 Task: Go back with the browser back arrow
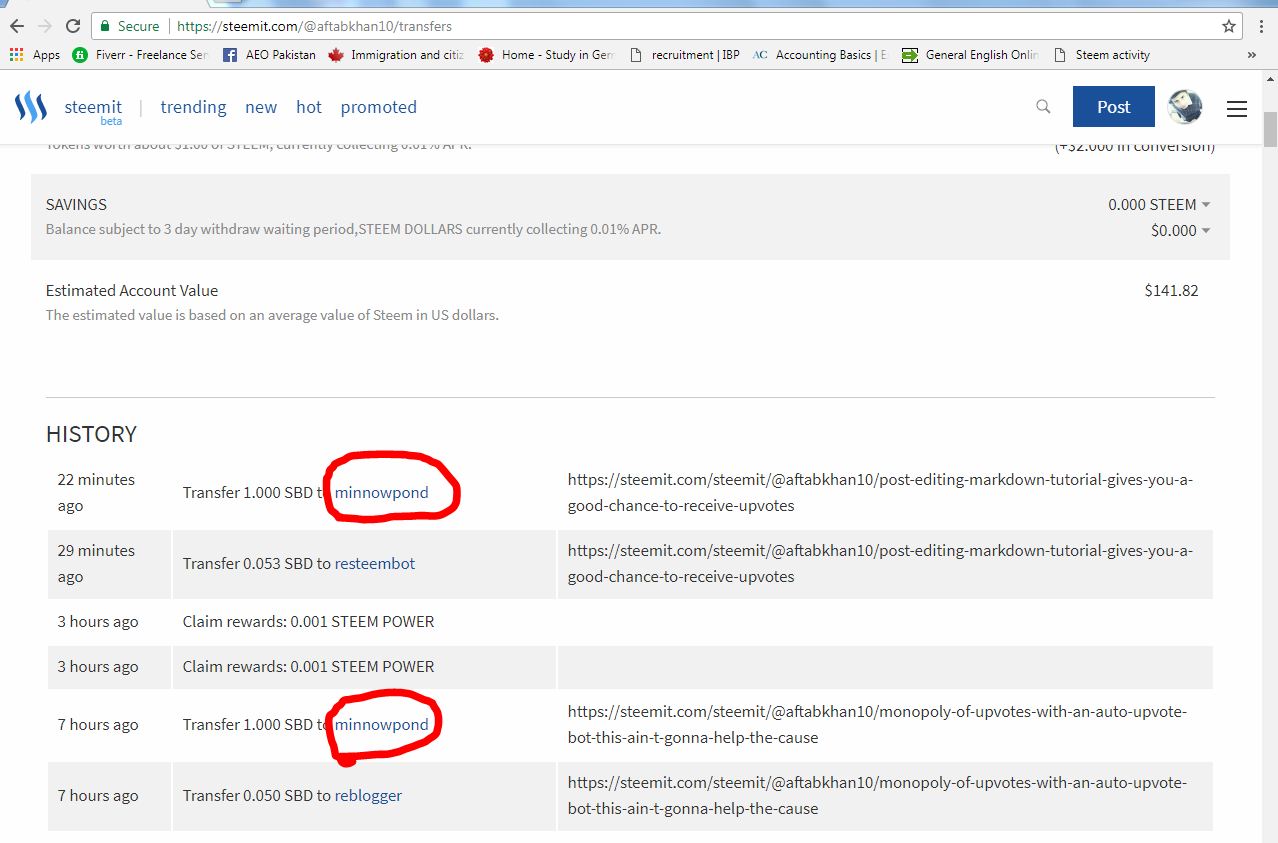click(16, 26)
